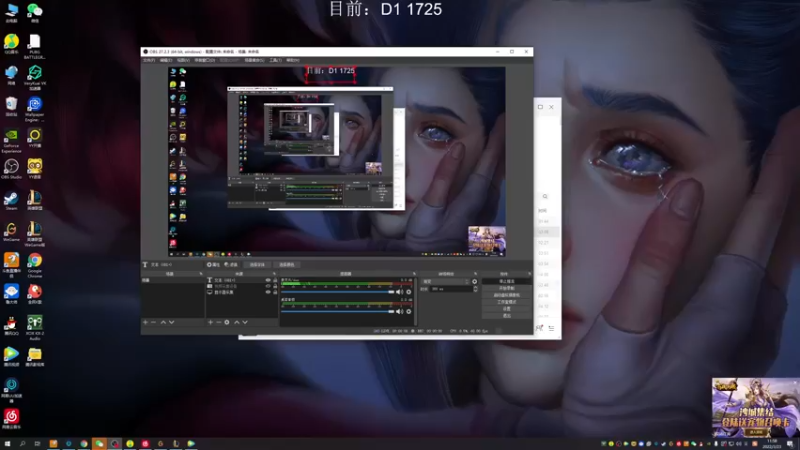The image size is (800, 450).
Task: Click Start Recording (开始录制) button
Action: 507,288
